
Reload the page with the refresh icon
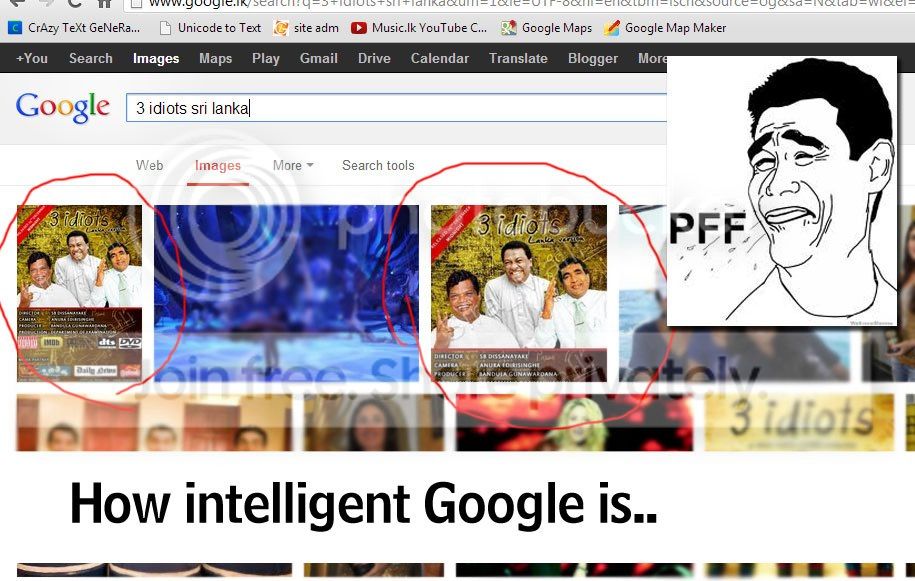pyautogui.click(x=74, y=3)
